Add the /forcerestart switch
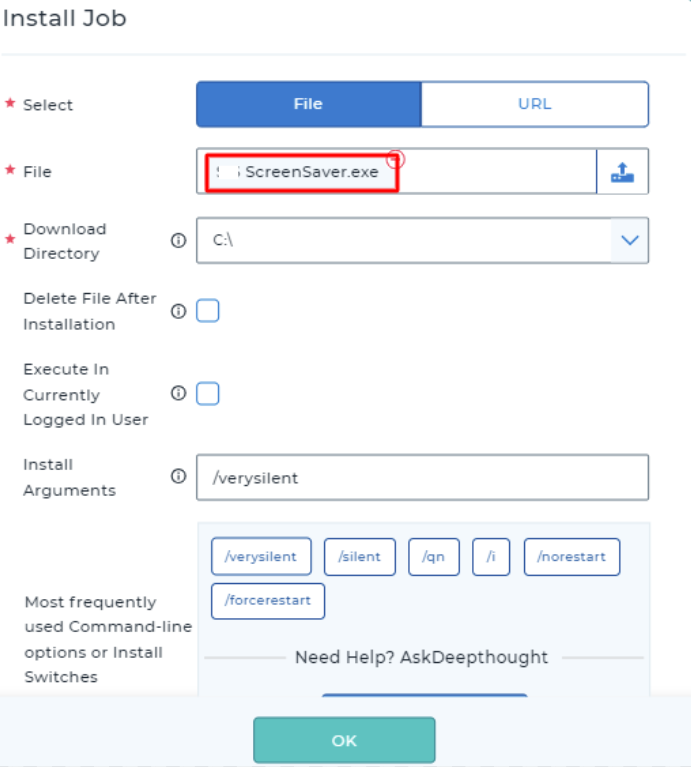The image size is (691, 767). coord(268,601)
